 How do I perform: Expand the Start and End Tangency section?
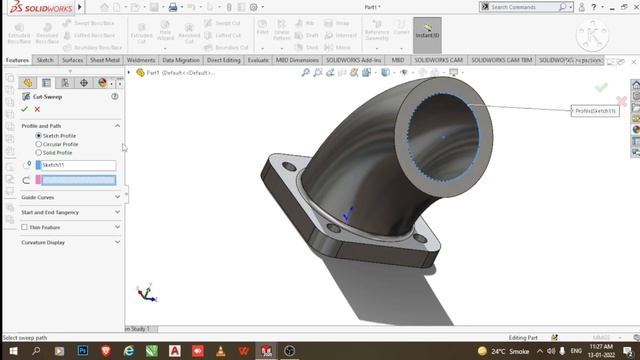118,212
